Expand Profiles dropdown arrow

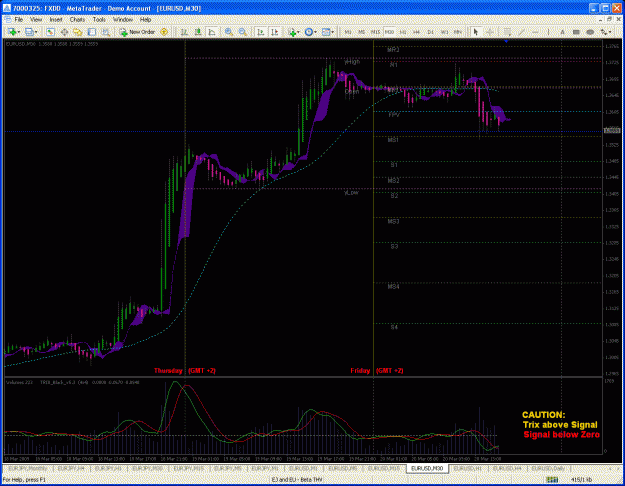click(x=36, y=32)
